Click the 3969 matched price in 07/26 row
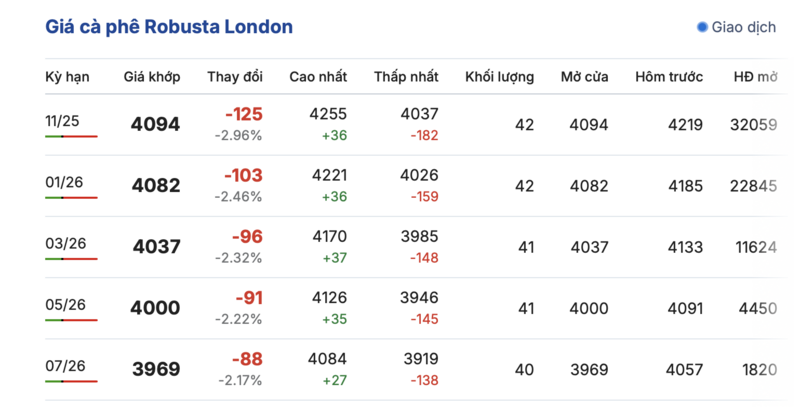The image size is (800, 410). click(155, 370)
